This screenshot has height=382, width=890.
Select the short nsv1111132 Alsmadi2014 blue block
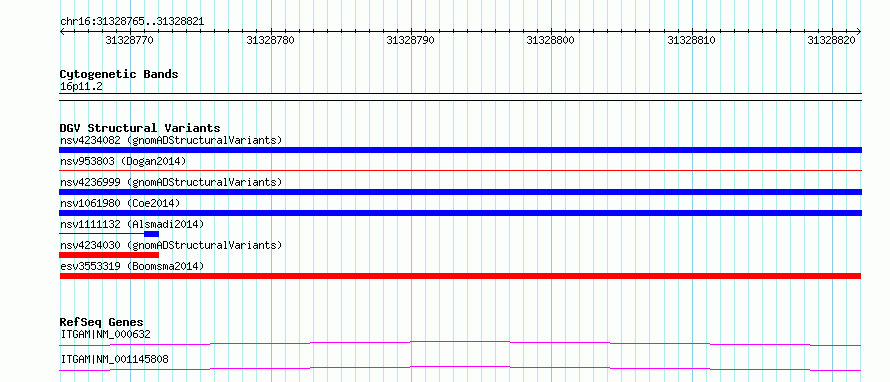[152, 234]
